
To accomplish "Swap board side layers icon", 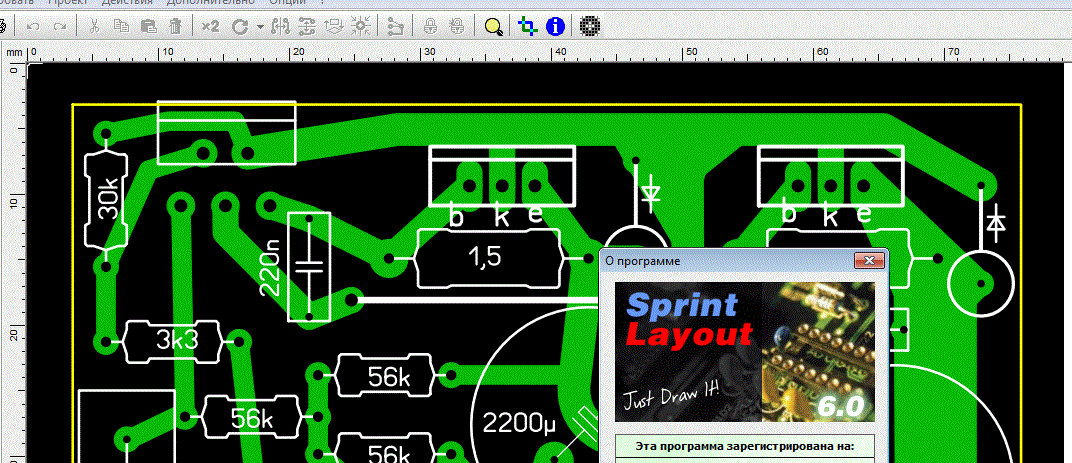I will pos(334,27).
